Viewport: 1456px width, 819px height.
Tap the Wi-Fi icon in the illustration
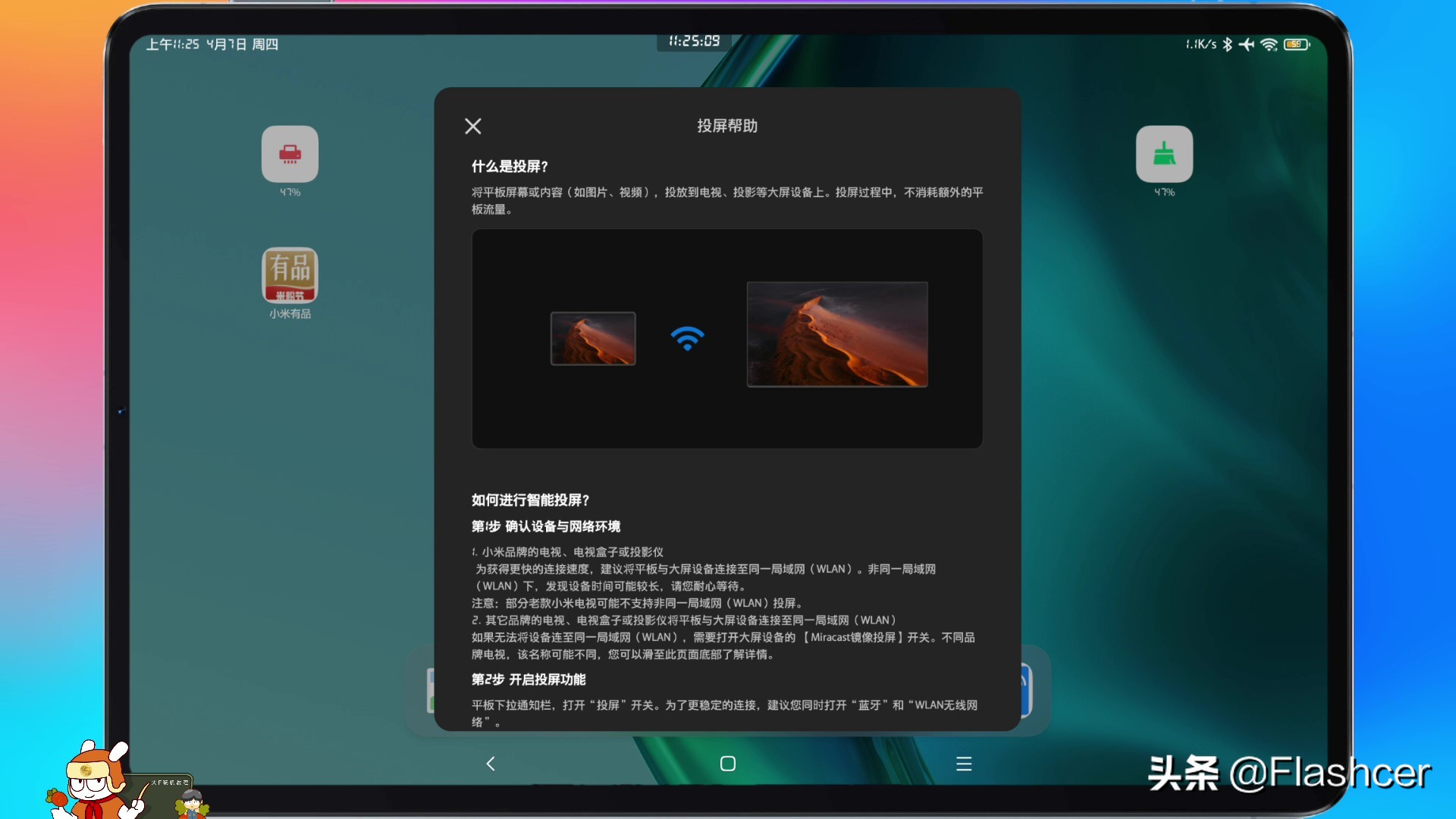pyautogui.click(x=687, y=338)
